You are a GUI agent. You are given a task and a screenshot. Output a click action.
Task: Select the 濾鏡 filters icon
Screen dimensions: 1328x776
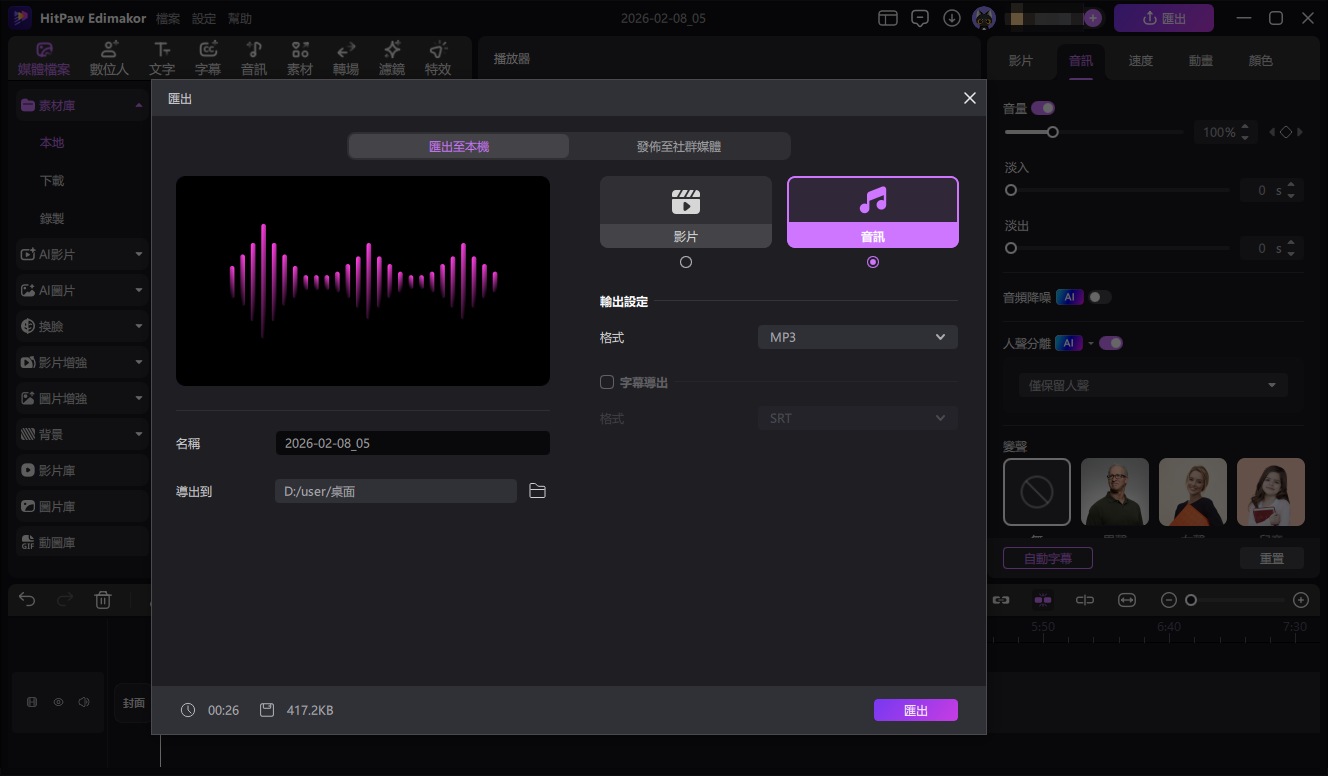point(391,57)
